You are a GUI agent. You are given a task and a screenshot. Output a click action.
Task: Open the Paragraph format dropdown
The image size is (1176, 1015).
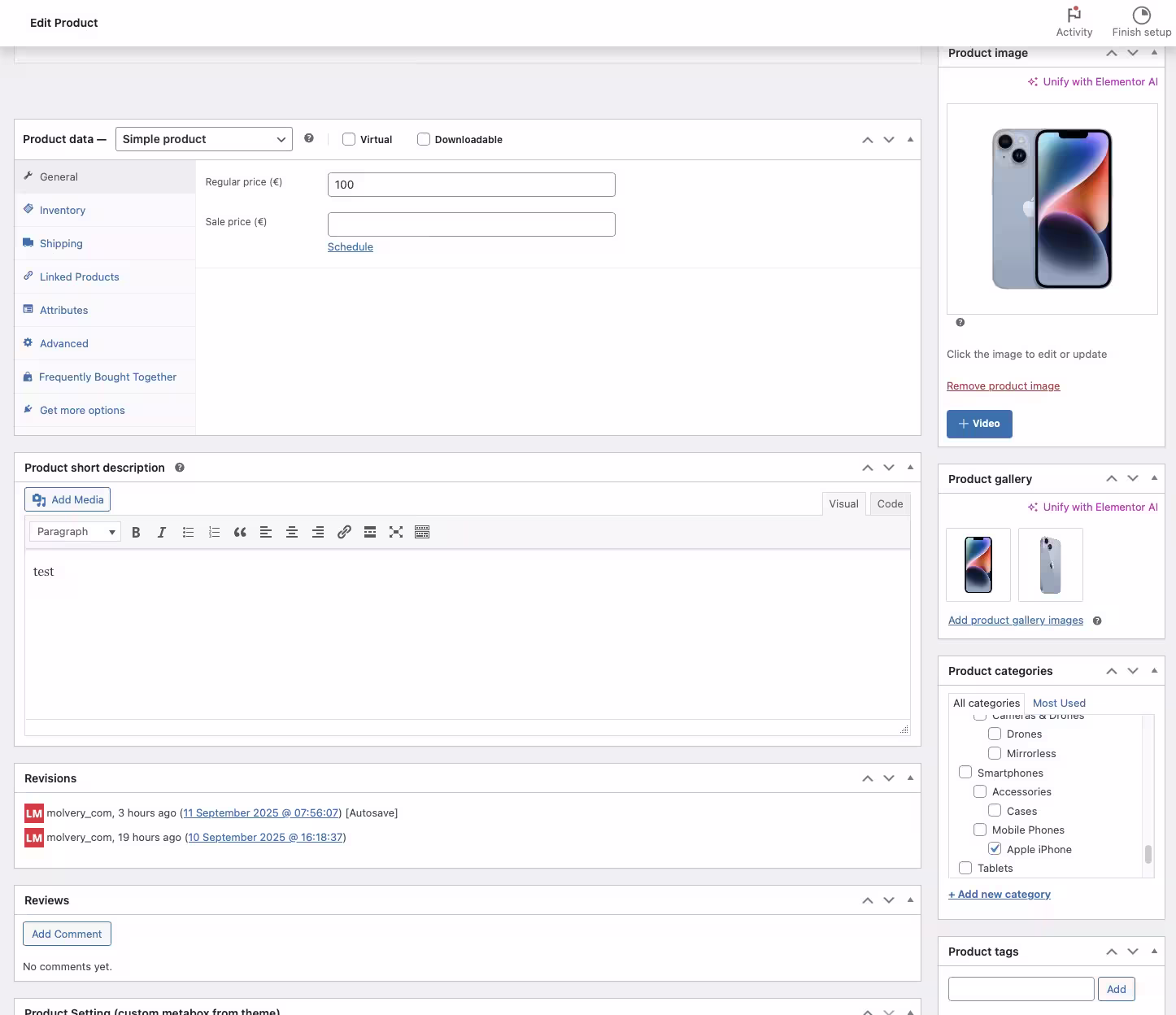76,532
